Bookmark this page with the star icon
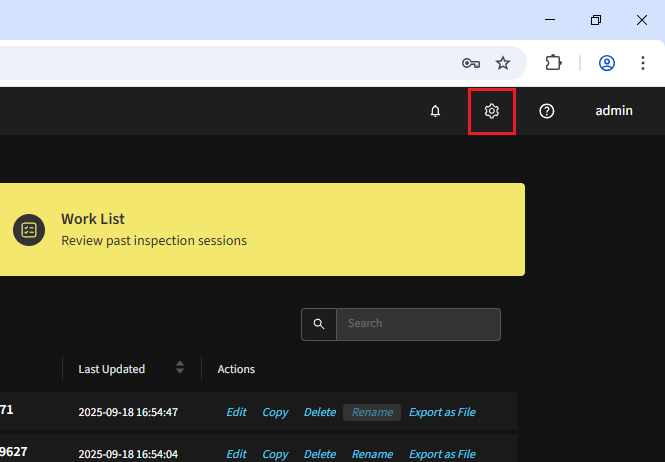The image size is (665, 462). click(x=503, y=63)
